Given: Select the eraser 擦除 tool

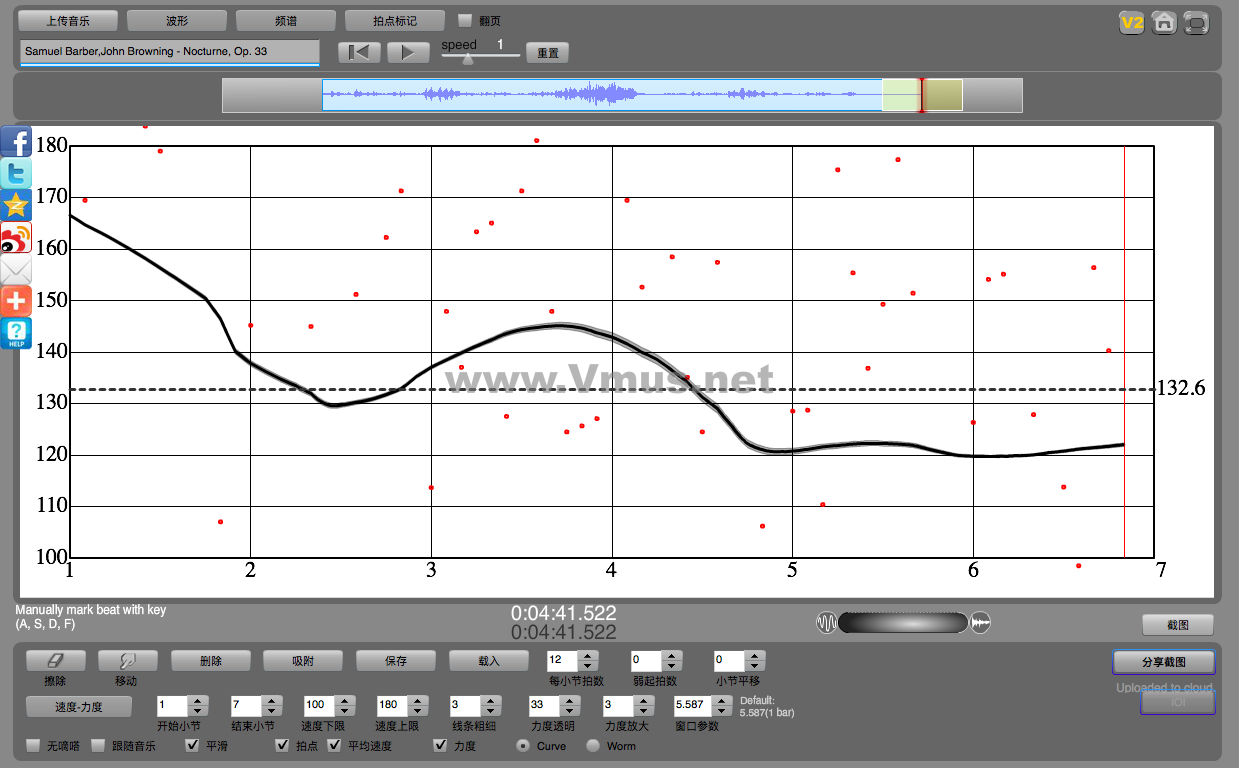Looking at the screenshot, I should click(55, 661).
